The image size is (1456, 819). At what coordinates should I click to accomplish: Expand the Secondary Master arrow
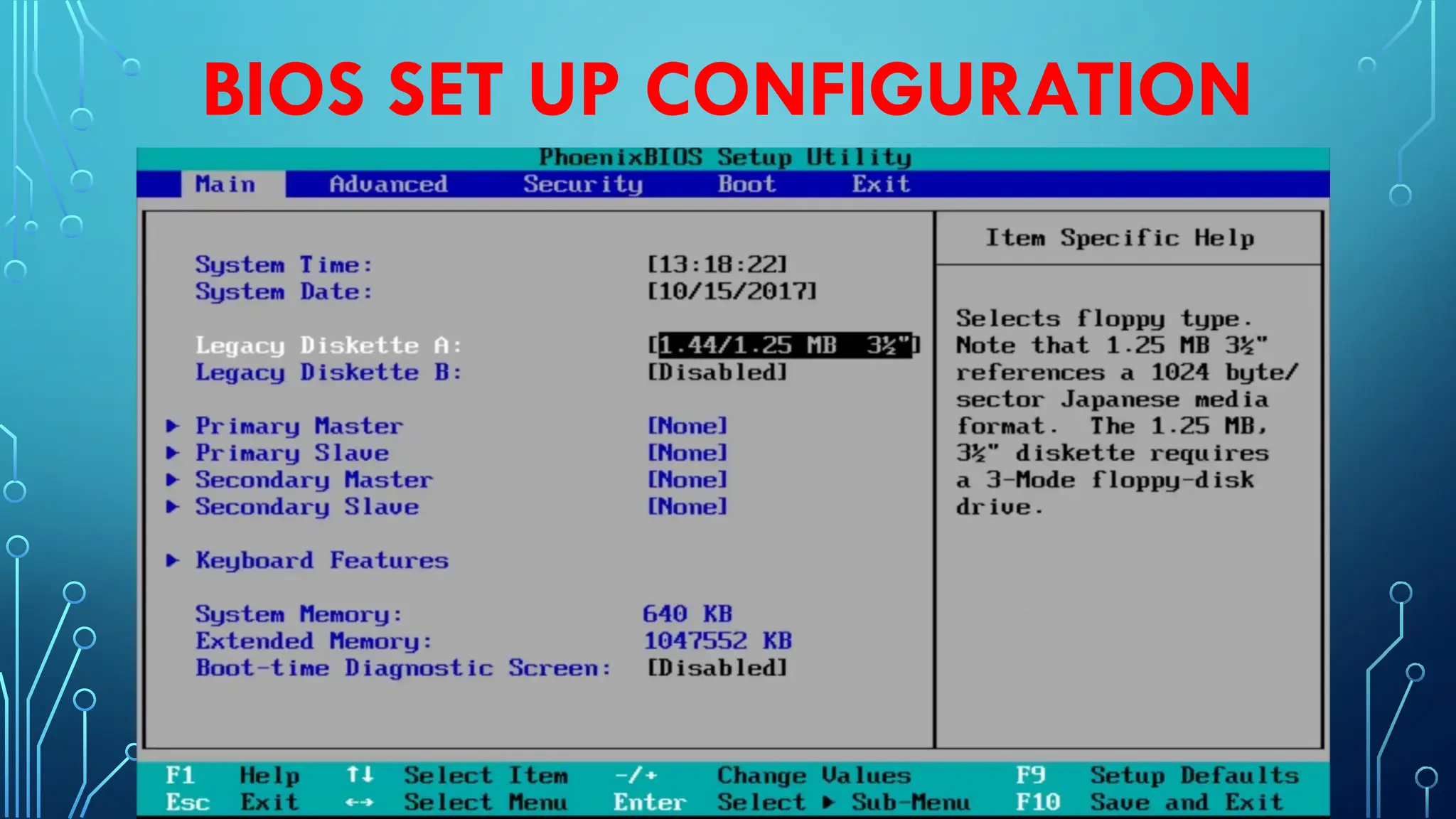pos(173,480)
